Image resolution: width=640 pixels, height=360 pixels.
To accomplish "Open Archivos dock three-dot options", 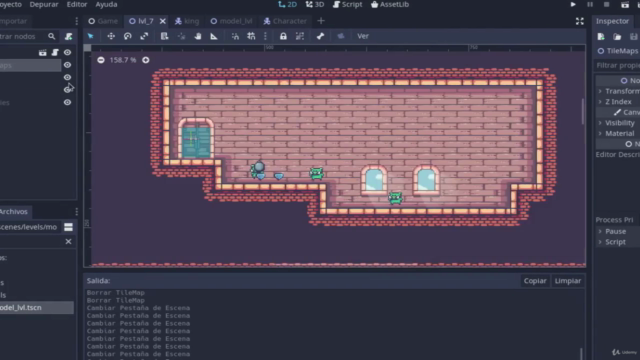I will click(76, 211).
